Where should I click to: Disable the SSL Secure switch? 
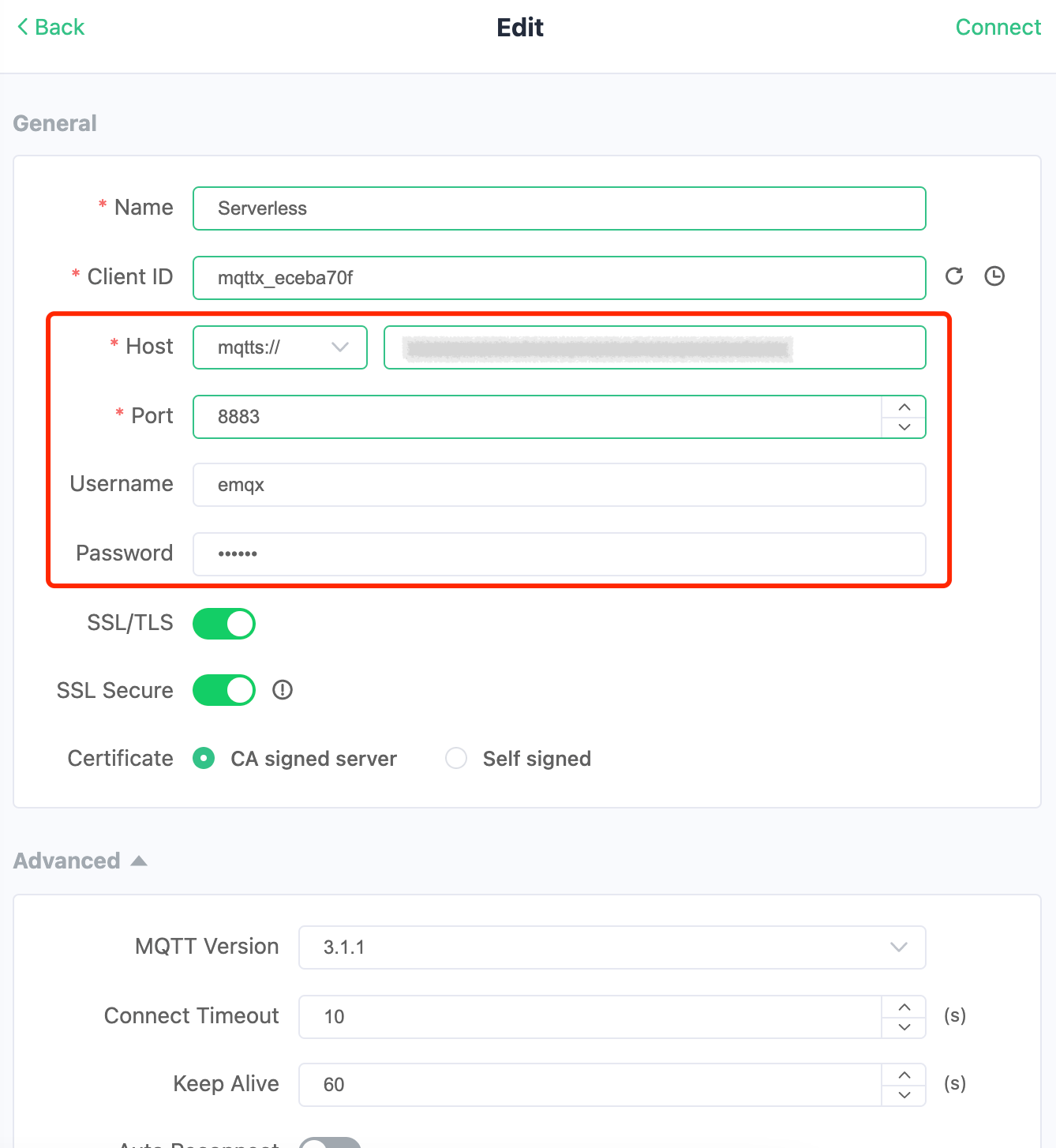(224, 690)
